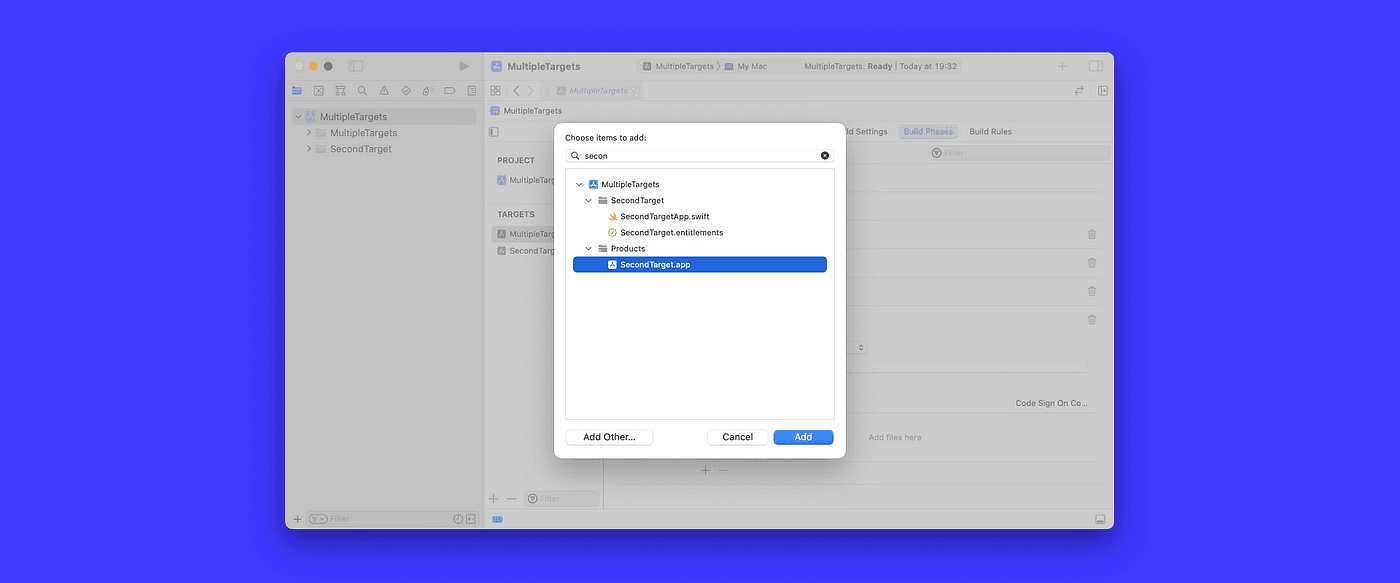Clear the search text in the dialog

825,156
